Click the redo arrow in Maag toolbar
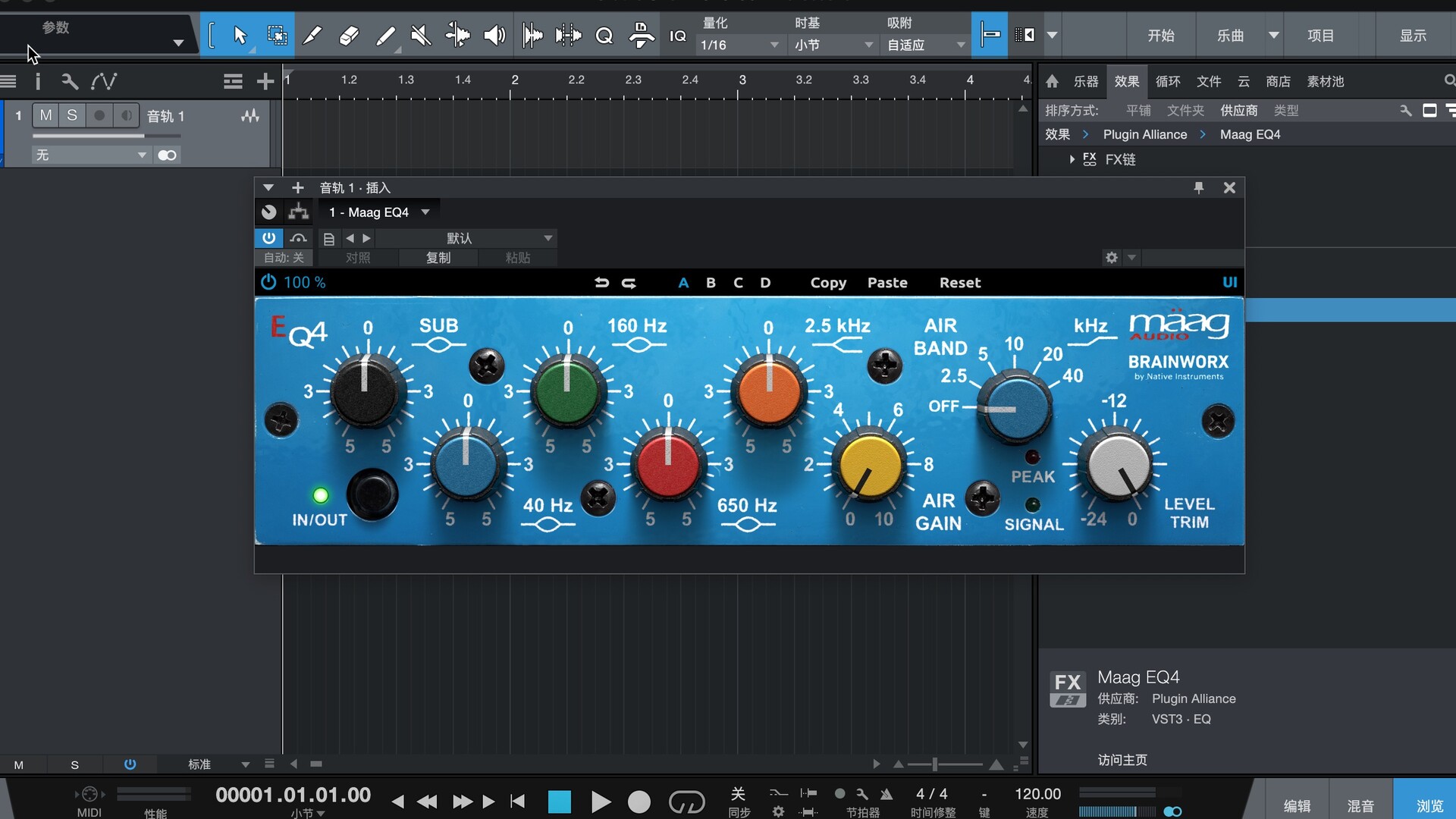 629,283
